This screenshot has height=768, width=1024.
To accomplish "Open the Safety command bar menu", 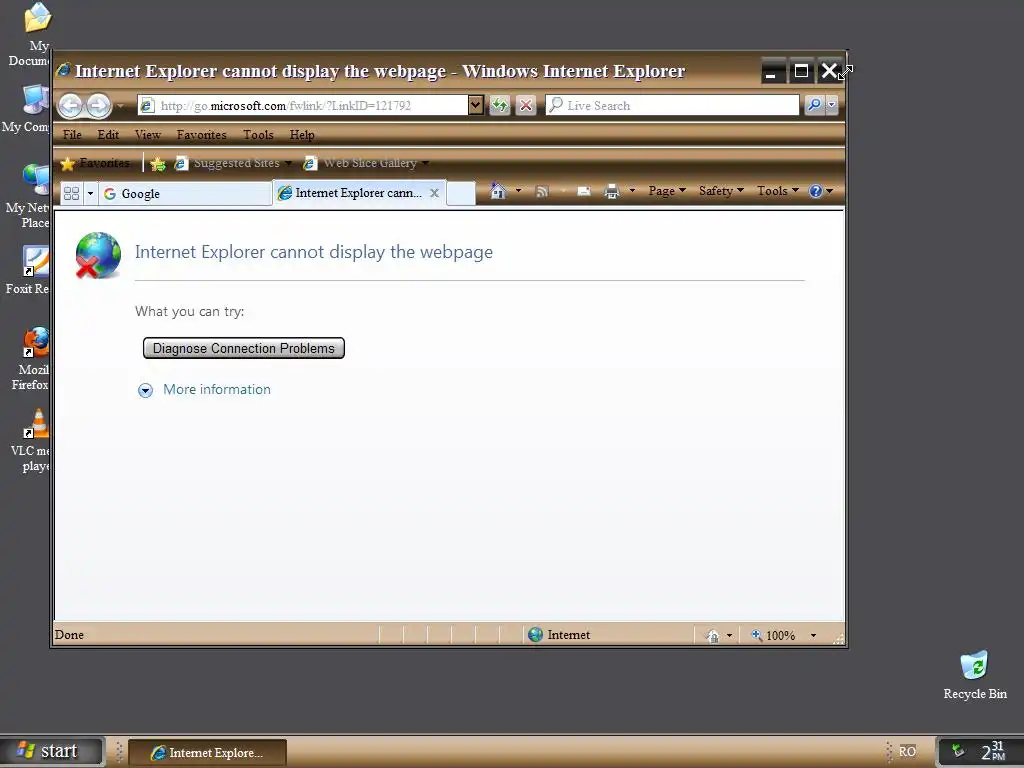I will [721, 191].
